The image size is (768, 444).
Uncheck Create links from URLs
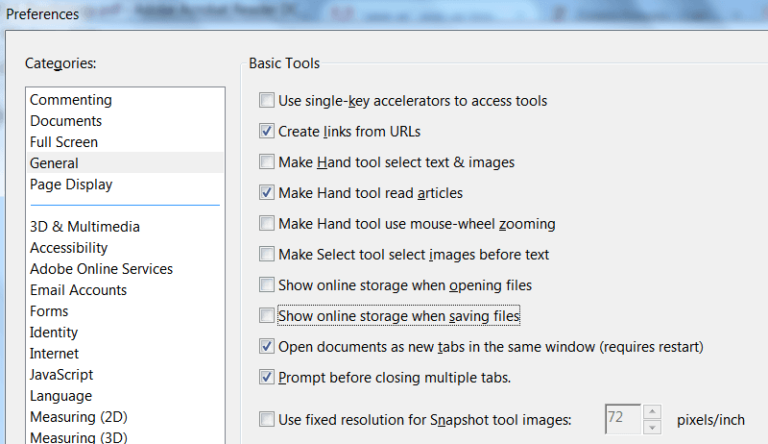click(x=266, y=131)
